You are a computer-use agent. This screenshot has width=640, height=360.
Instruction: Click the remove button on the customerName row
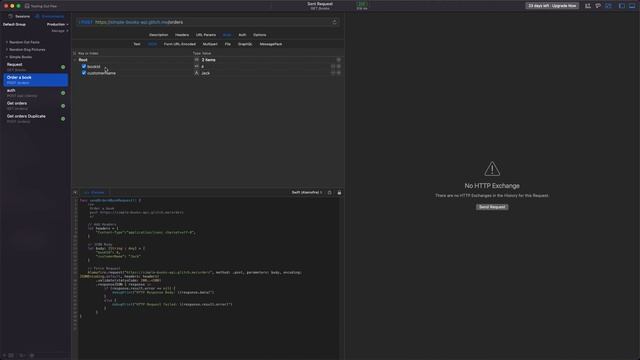[x=333, y=73]
